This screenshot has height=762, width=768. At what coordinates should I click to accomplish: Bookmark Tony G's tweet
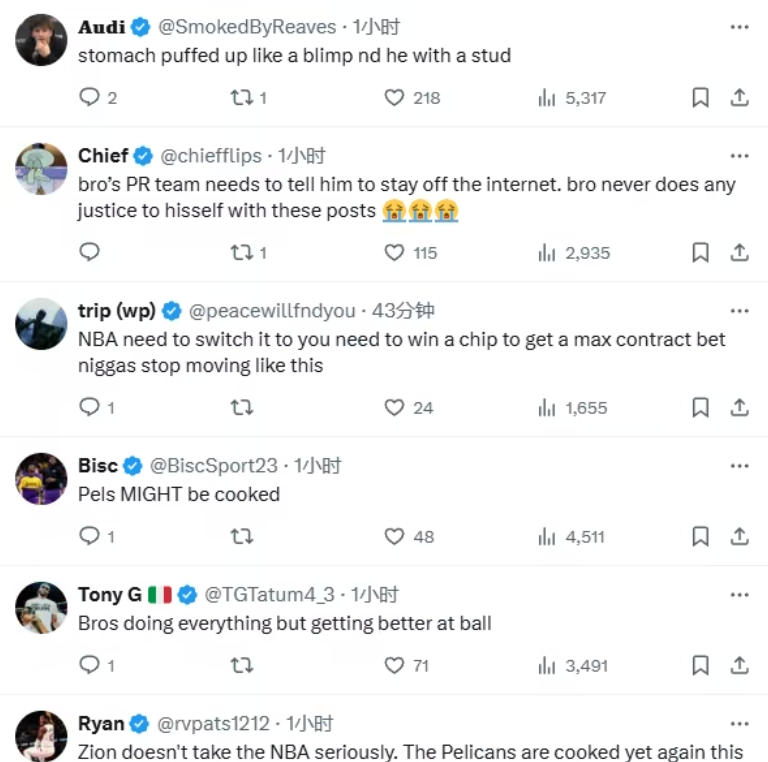pyautogui.click(x=701, y=665)
